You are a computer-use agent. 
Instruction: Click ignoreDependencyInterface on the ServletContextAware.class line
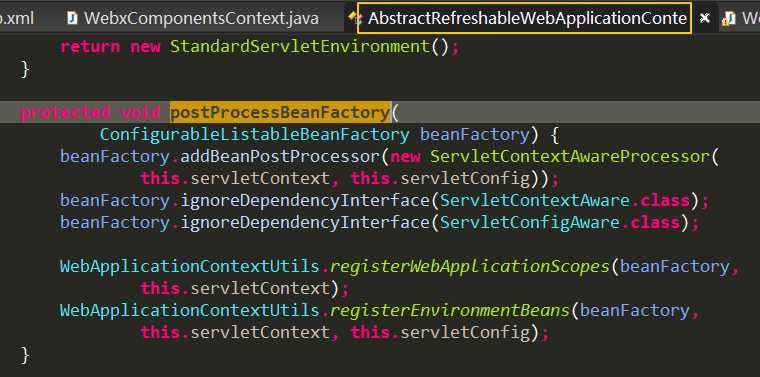(305, 201)
